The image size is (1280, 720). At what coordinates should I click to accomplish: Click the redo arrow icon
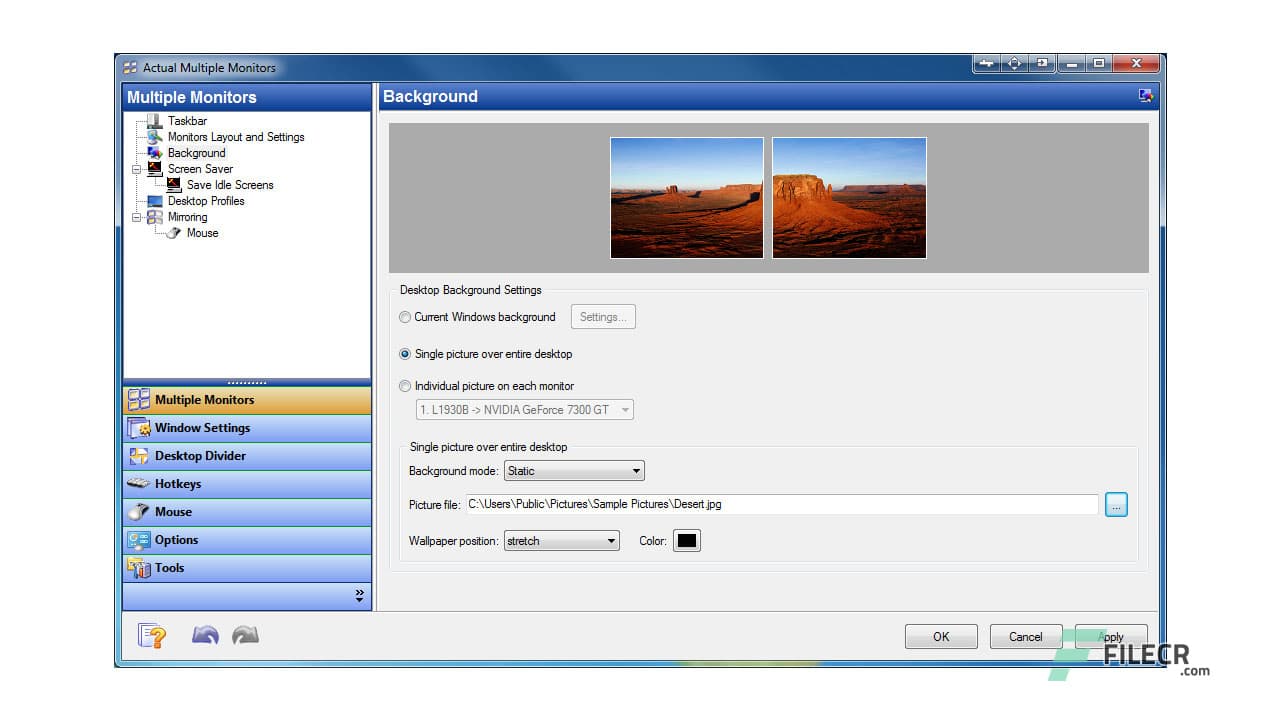245,635
